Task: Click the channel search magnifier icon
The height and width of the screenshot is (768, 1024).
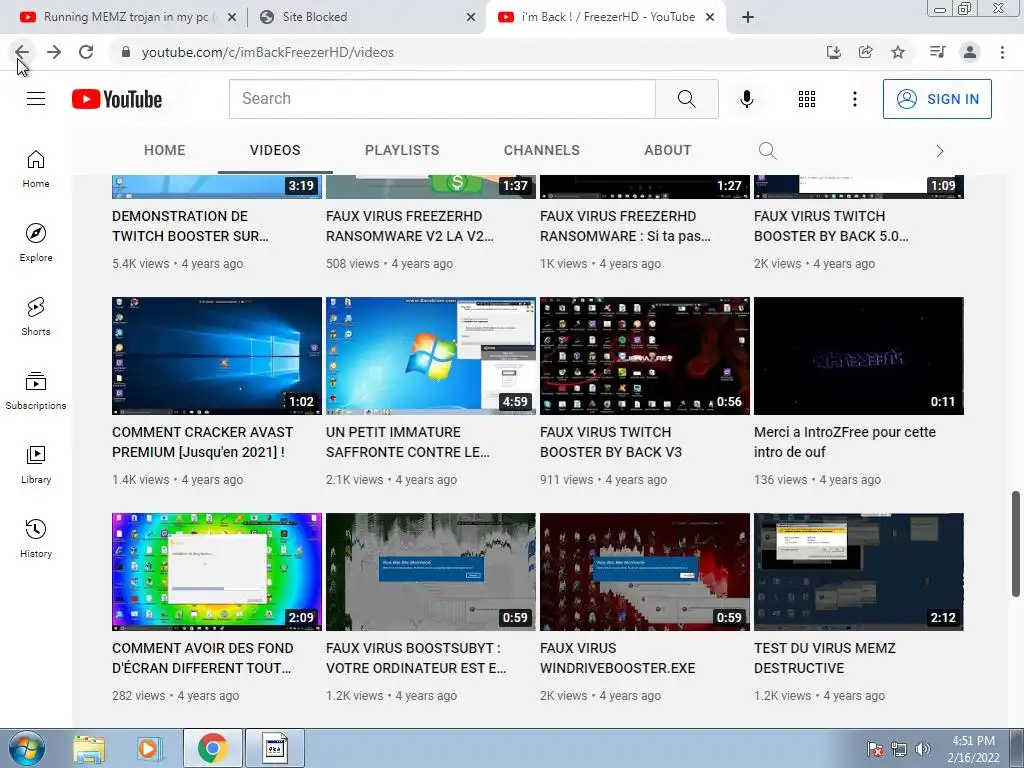Action: [768, 151]
